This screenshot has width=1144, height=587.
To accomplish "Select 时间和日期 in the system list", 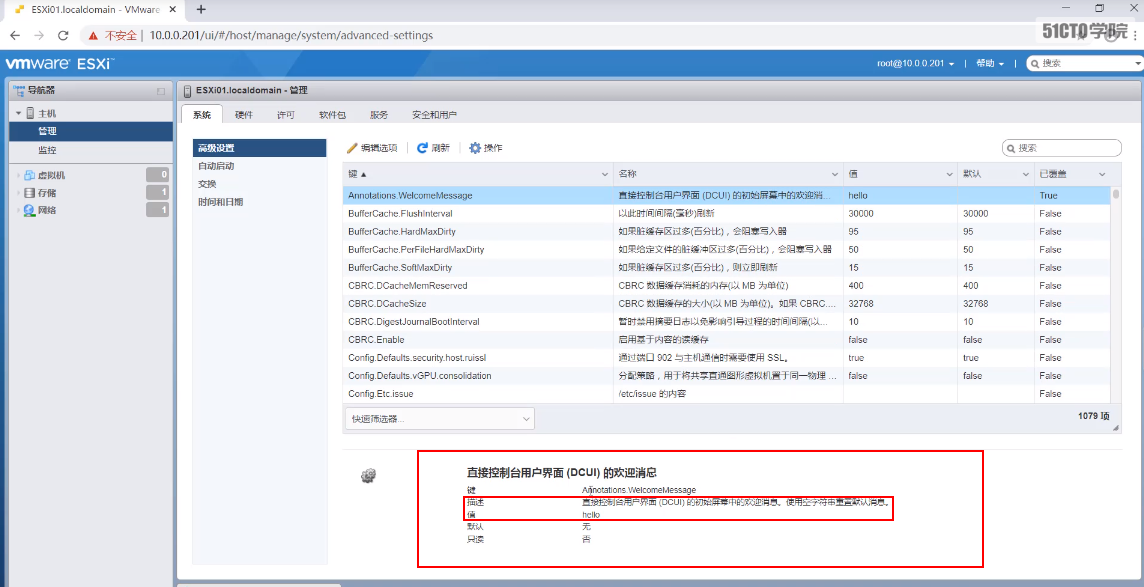I will [259, 202].
